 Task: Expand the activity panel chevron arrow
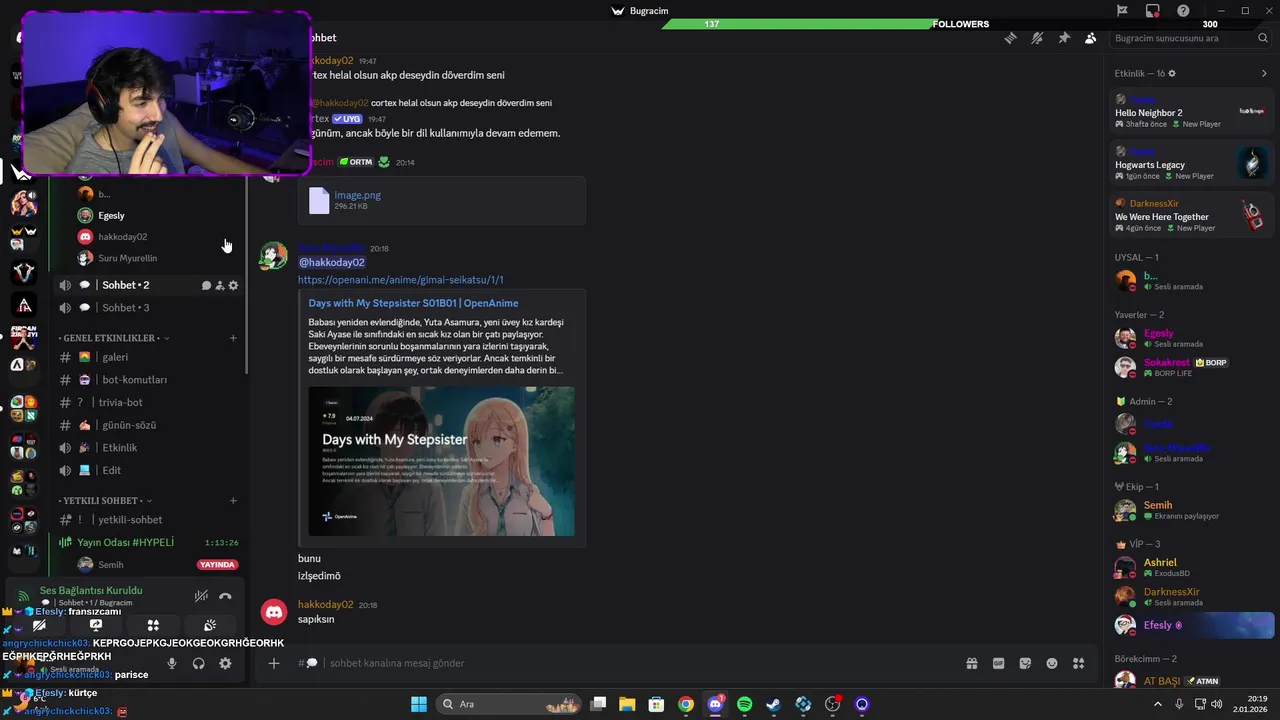tap(1264, 73)
